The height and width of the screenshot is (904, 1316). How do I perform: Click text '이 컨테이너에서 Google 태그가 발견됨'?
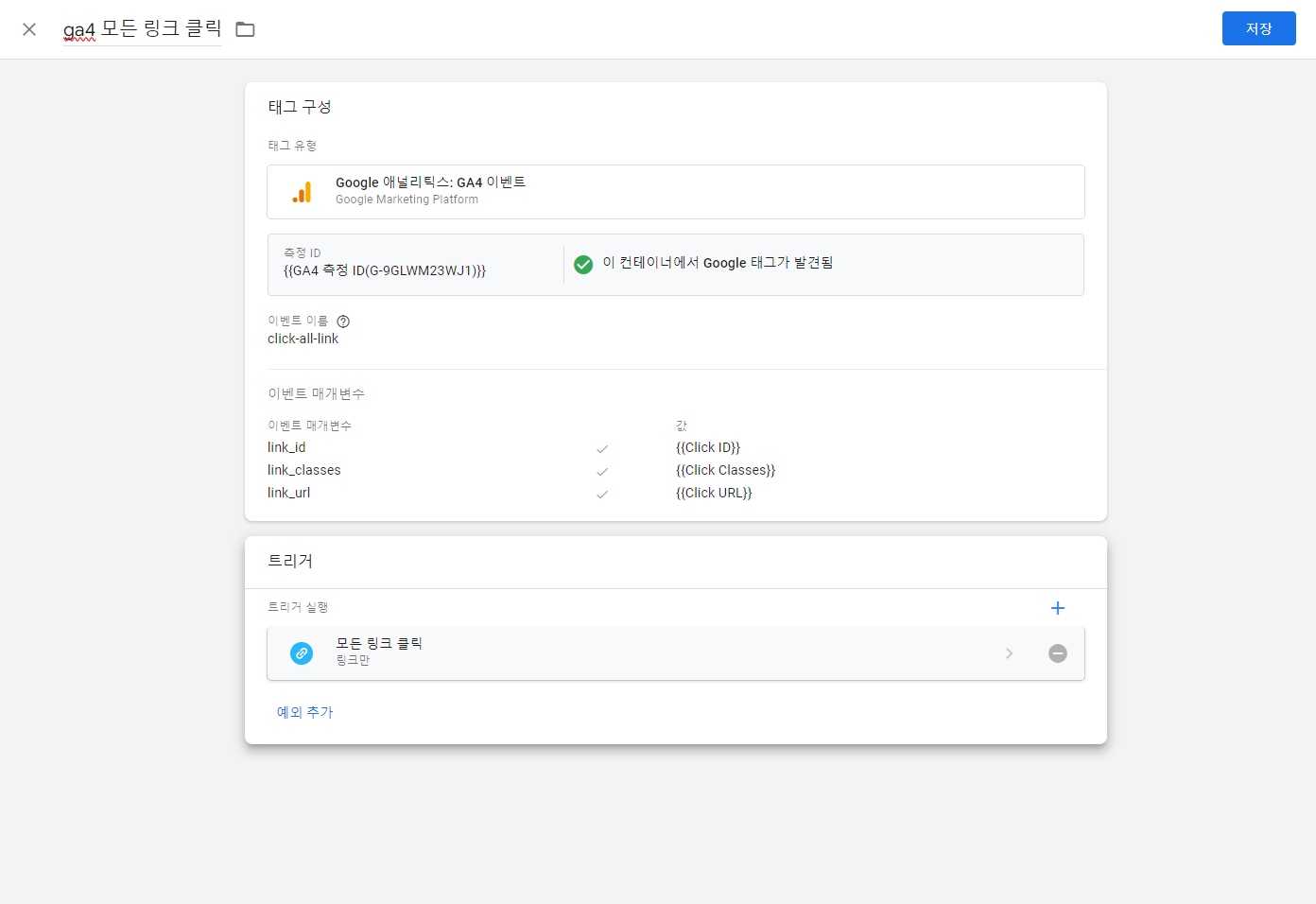(x=718, y=263)
